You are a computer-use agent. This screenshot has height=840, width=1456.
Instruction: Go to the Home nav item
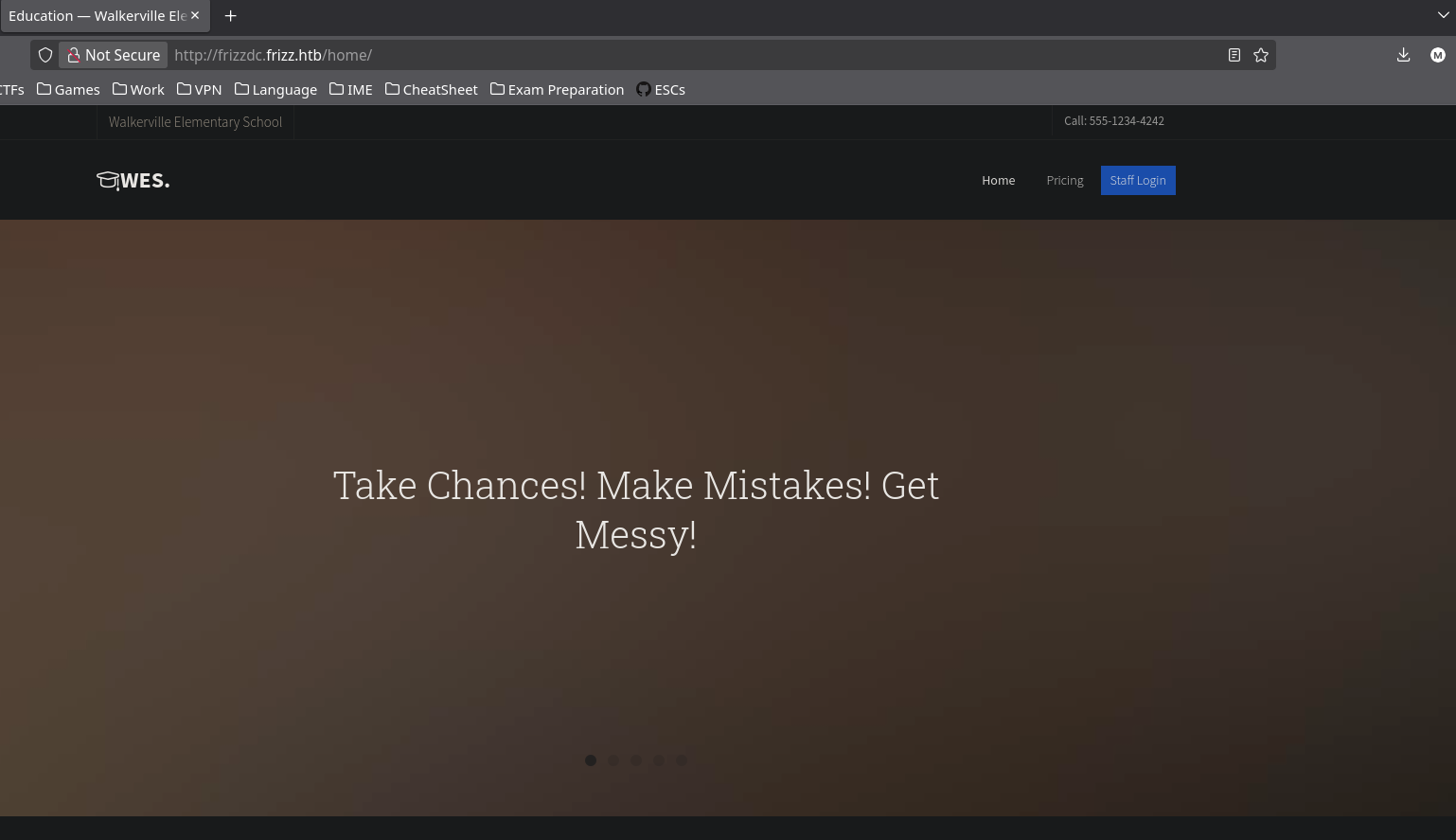click(x=998, y=180)
